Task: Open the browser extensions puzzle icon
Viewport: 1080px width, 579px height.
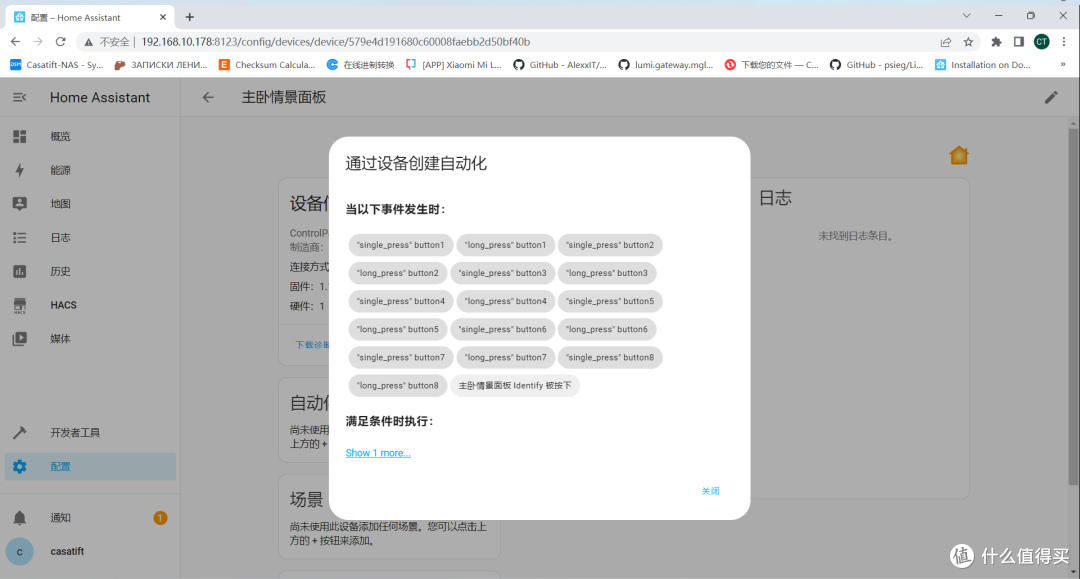Action: (x=996, y=42)
